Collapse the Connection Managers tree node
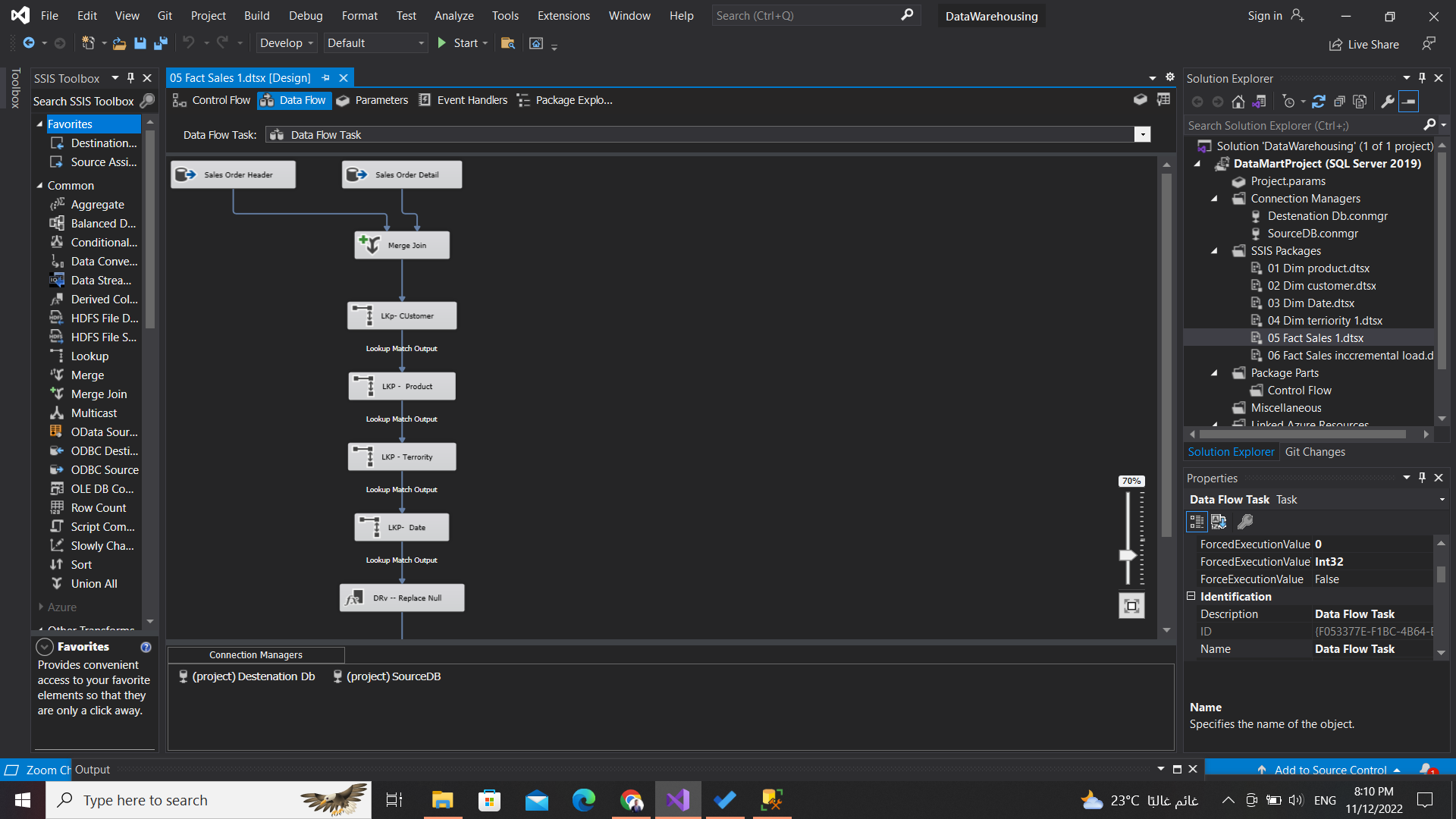The height and width of the screenshot is (819, 1456). click(1214, 199)
